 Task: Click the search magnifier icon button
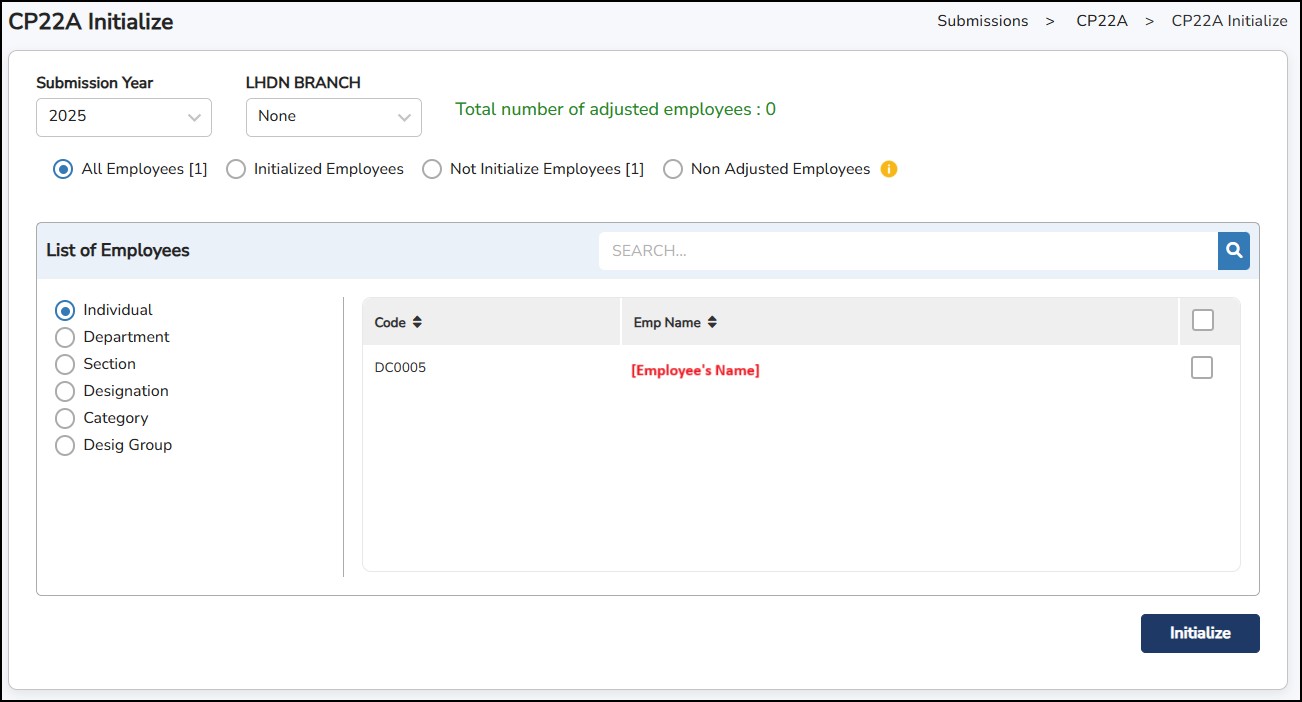[x=1233, y=251]
